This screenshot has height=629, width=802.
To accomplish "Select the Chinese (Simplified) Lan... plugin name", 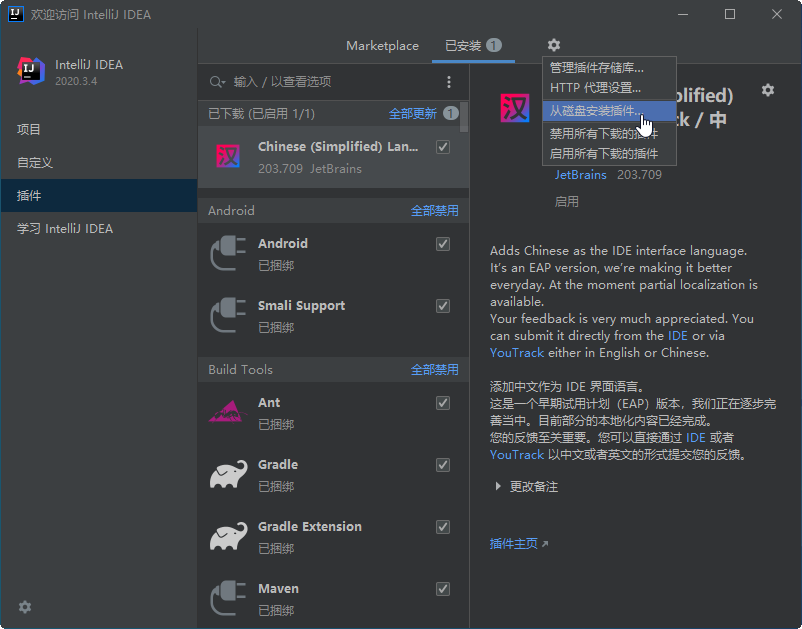I will click(x=338, y=147).
